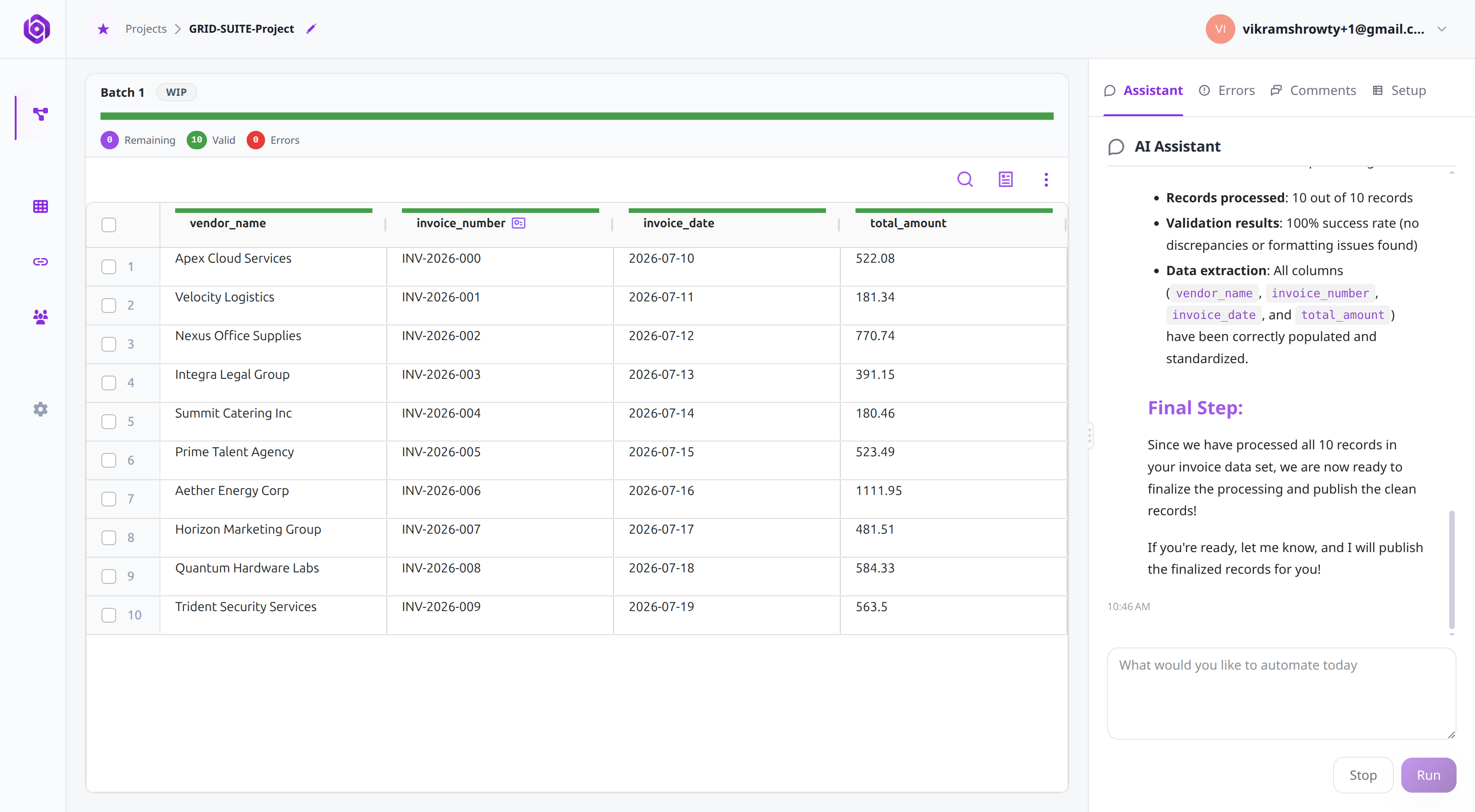The image size is (1475, 812).
Task: Click the assistant chat scrollbar
Action: (x=1451, y=570)
